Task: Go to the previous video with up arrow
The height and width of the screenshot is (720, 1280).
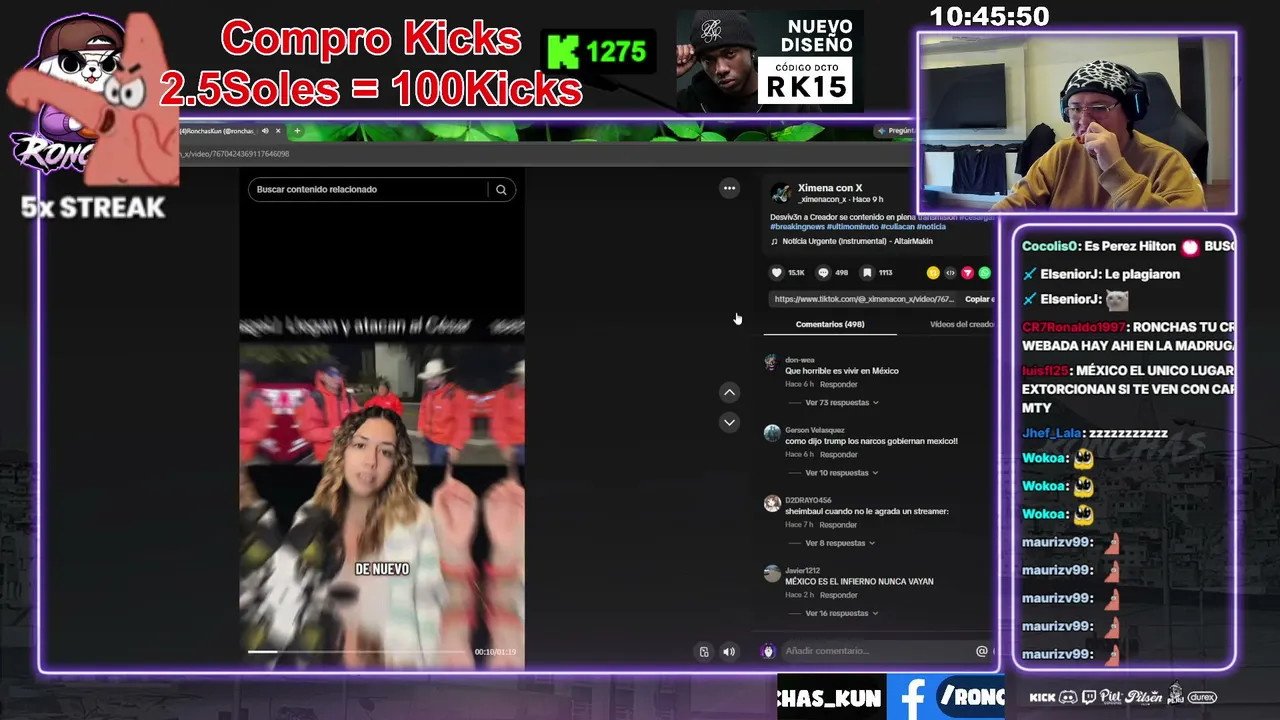Action: tap(729, 393)
